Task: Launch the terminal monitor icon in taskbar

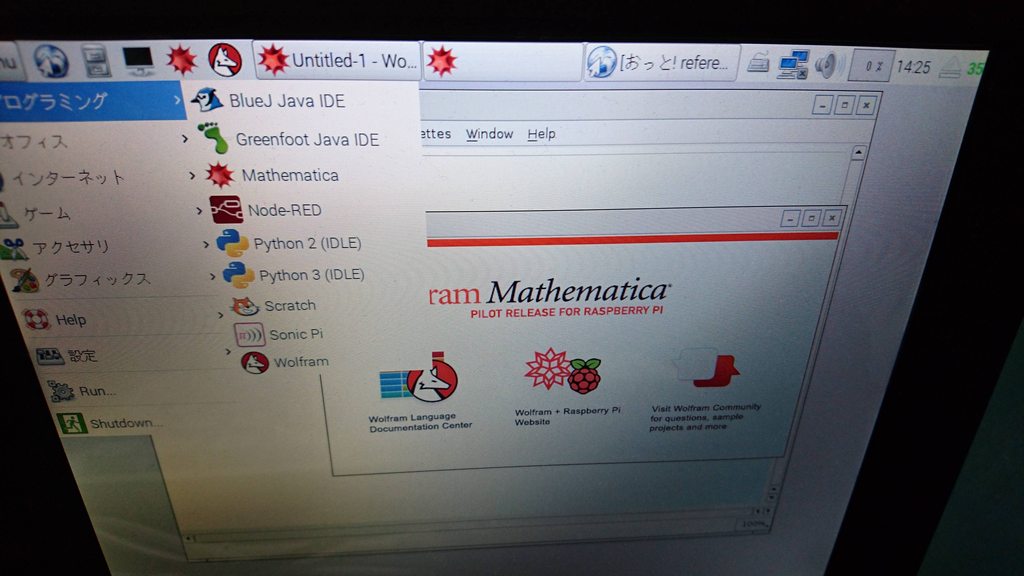Action: pyautogui.click(x=138, y=61)
